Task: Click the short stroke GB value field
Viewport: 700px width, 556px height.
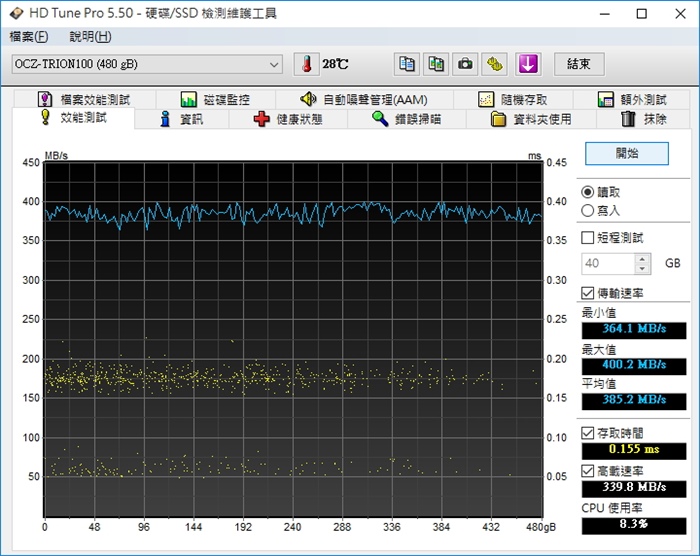Action: [x=608, y=263]
